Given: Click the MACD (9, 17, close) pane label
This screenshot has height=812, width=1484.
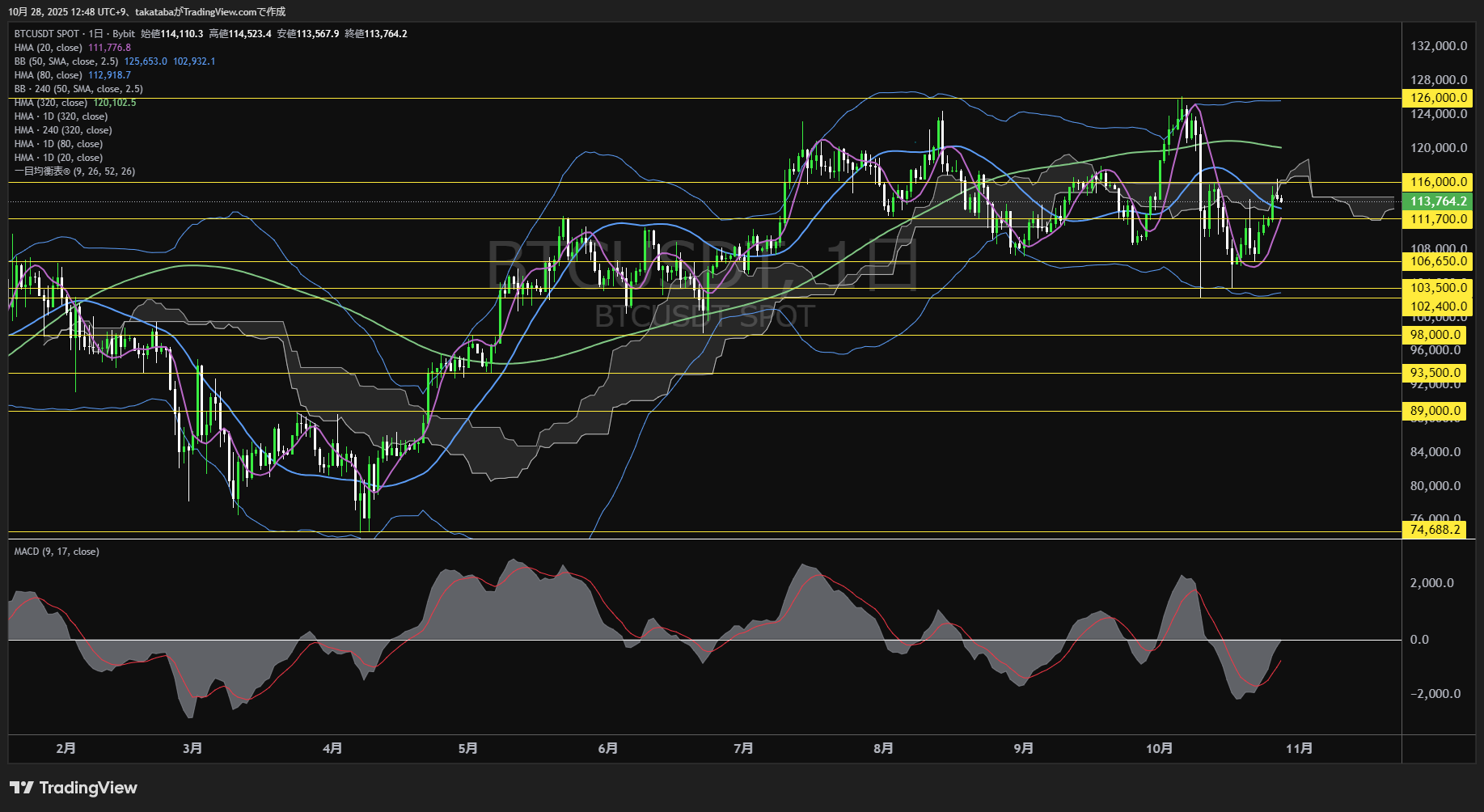Looking at the screenshot, I should coord(57,552).
